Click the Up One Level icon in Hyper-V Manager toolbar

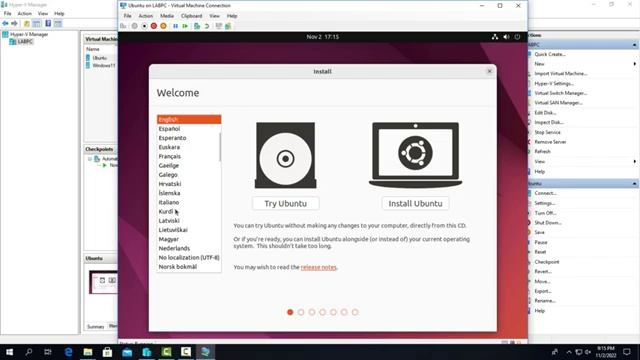pos(27,24)
